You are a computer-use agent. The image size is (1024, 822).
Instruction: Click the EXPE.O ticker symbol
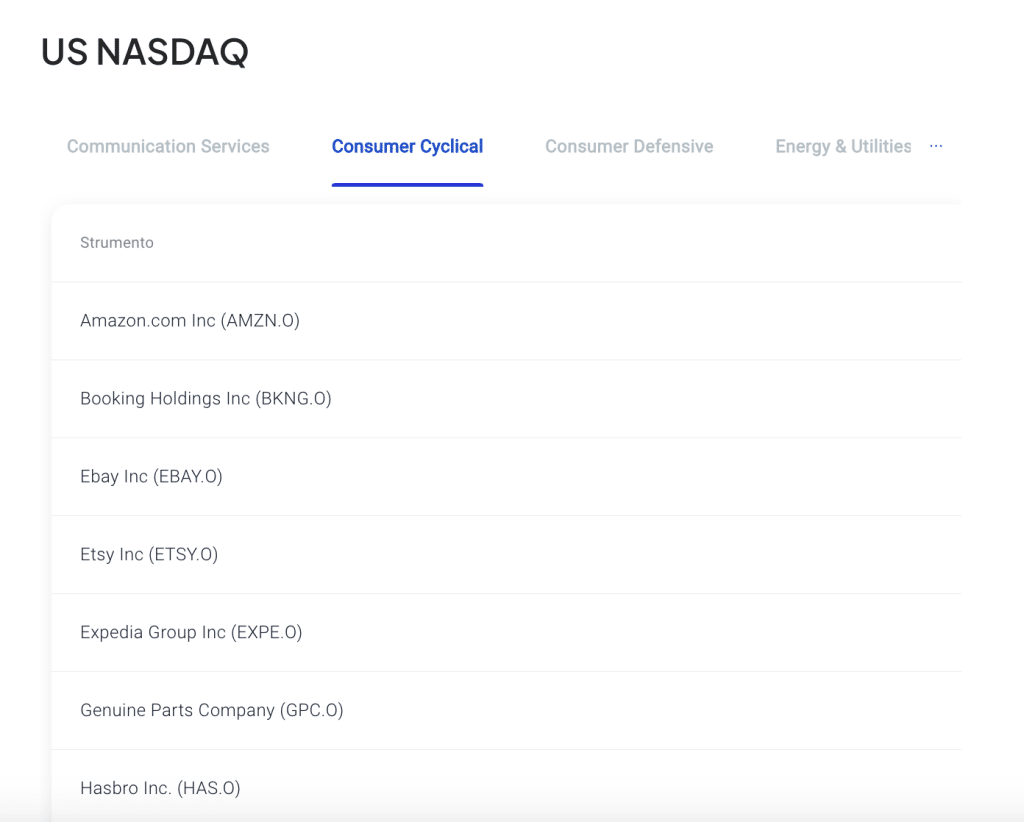coord(266,633)
